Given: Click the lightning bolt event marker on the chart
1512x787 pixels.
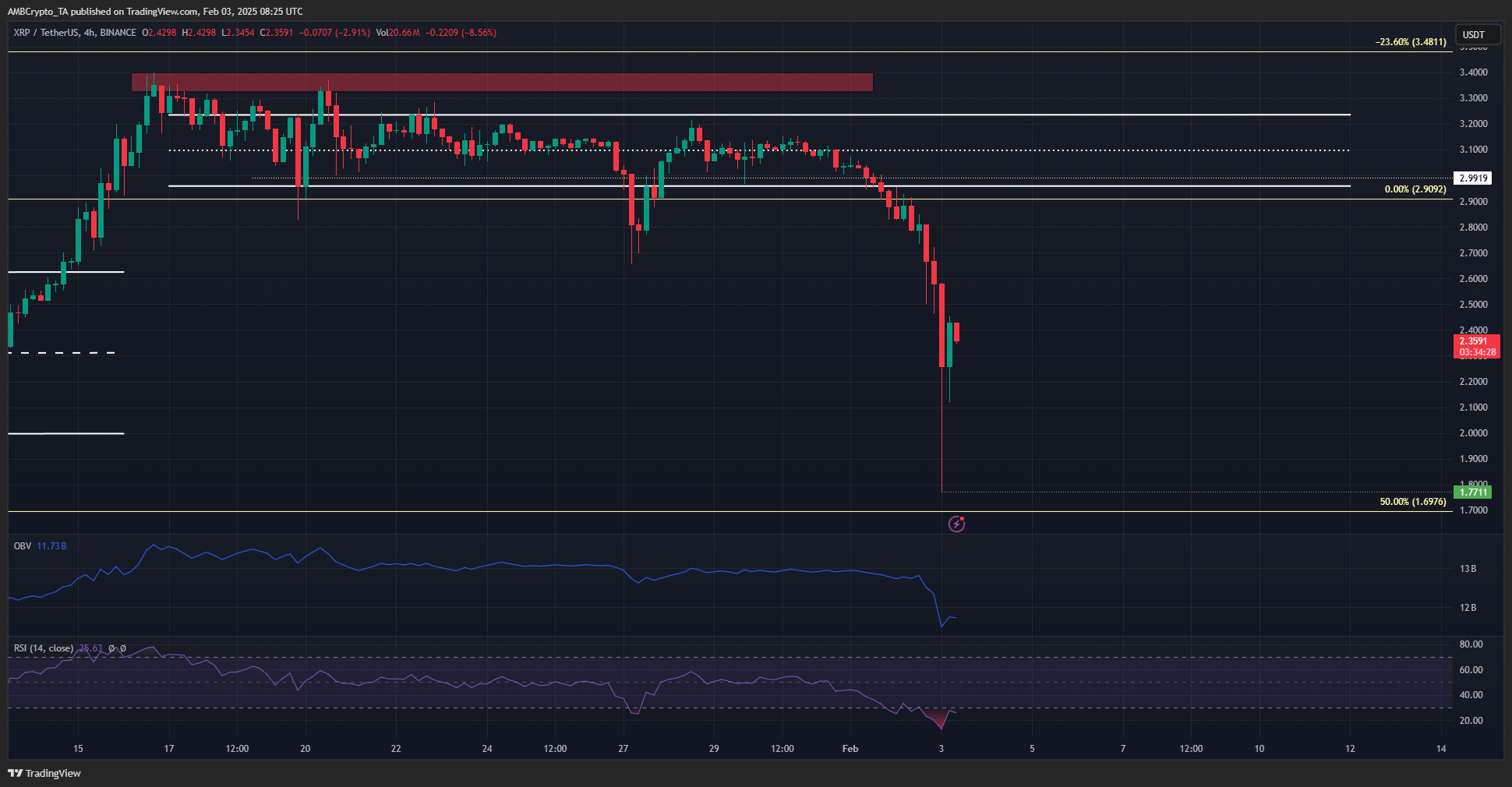Looking at the screenshot, I should [x=957, y=524].
